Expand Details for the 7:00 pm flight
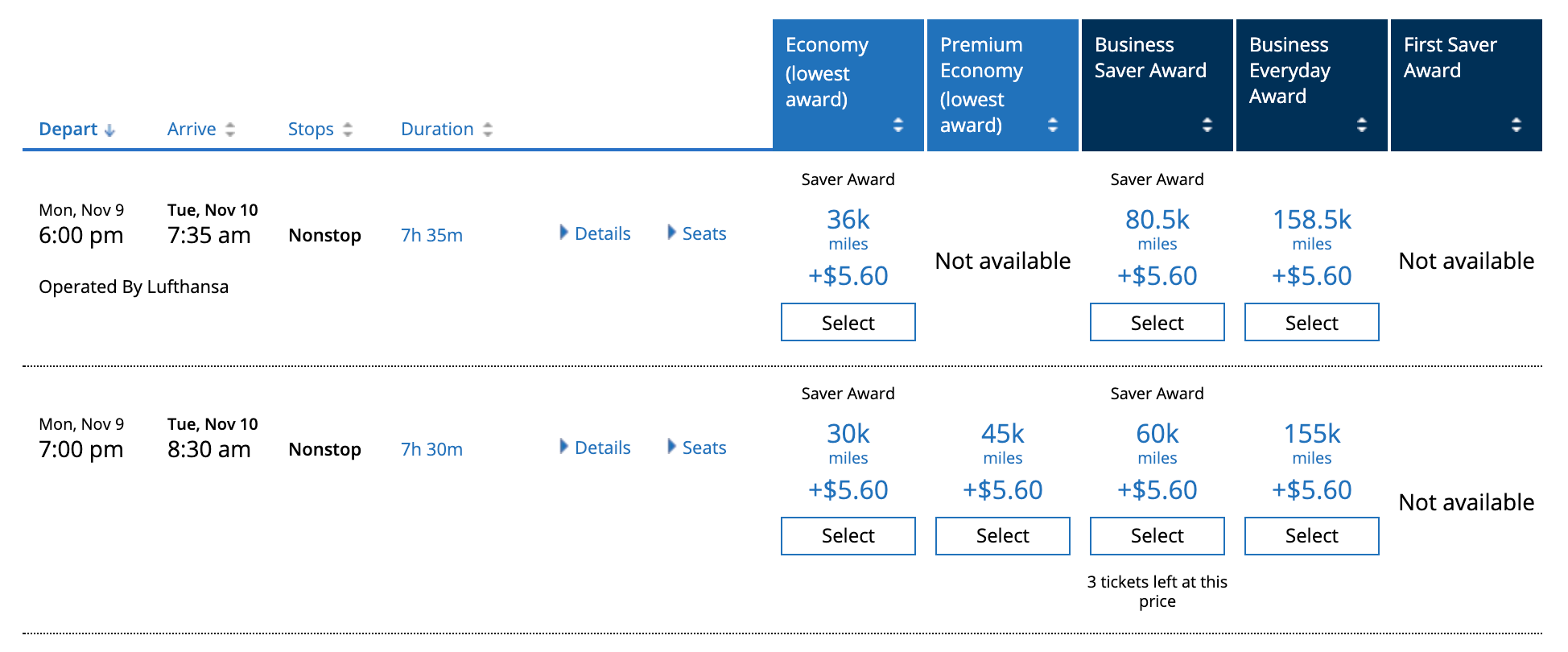Viewport: 1568px width, 652px height. pyautogui.click(x=601, y=448)
